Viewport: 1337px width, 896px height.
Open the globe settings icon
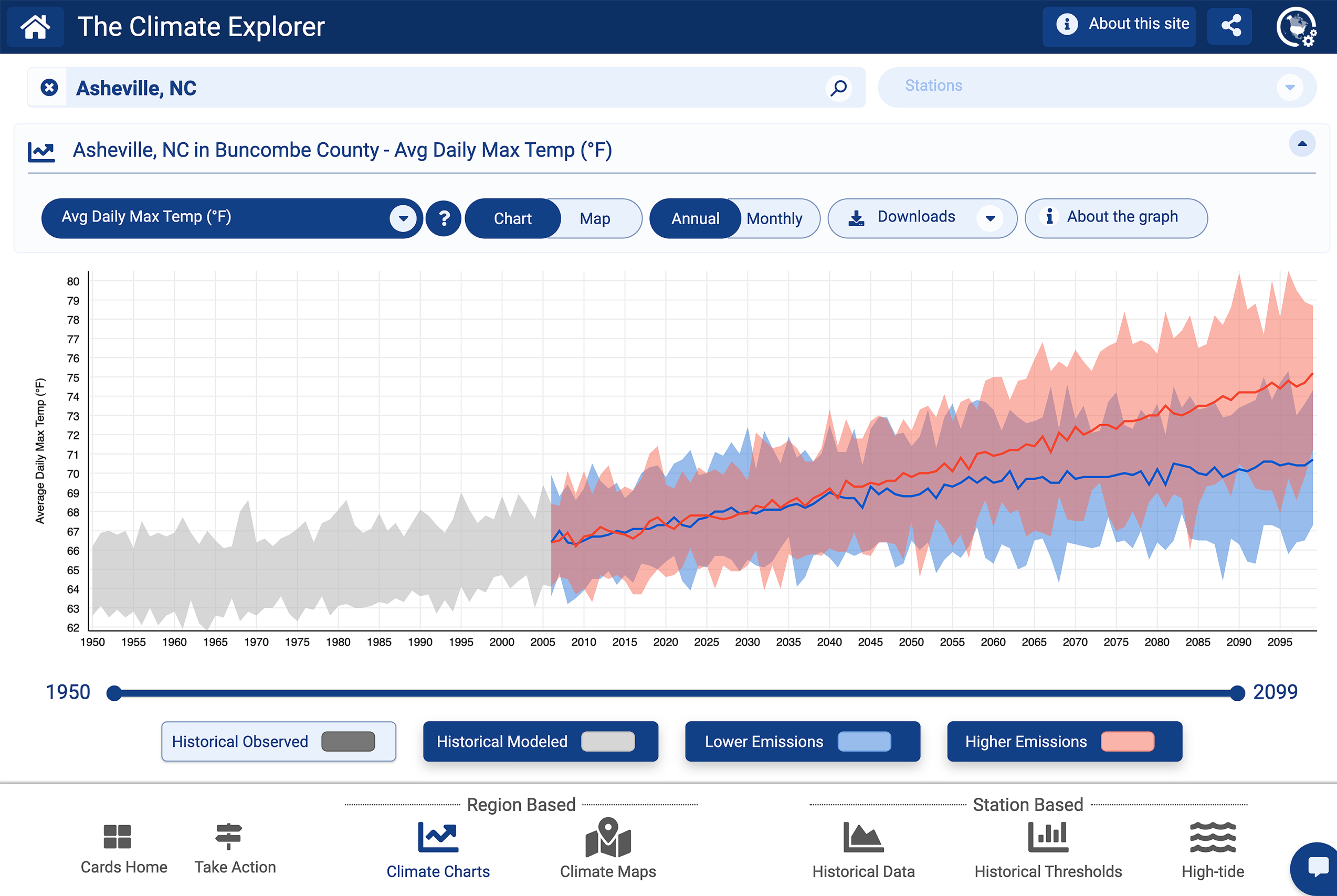[x=1297, y=27]
